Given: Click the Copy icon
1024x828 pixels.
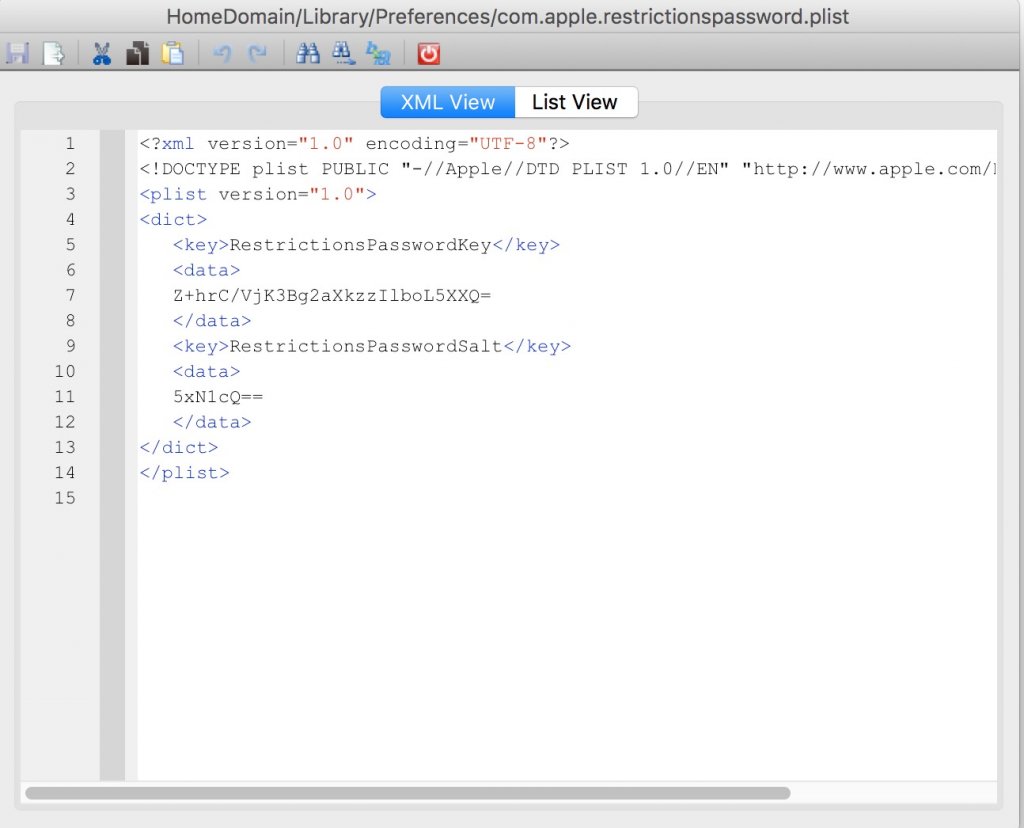Looking at the screenshot, I should [x=137, y=53].
